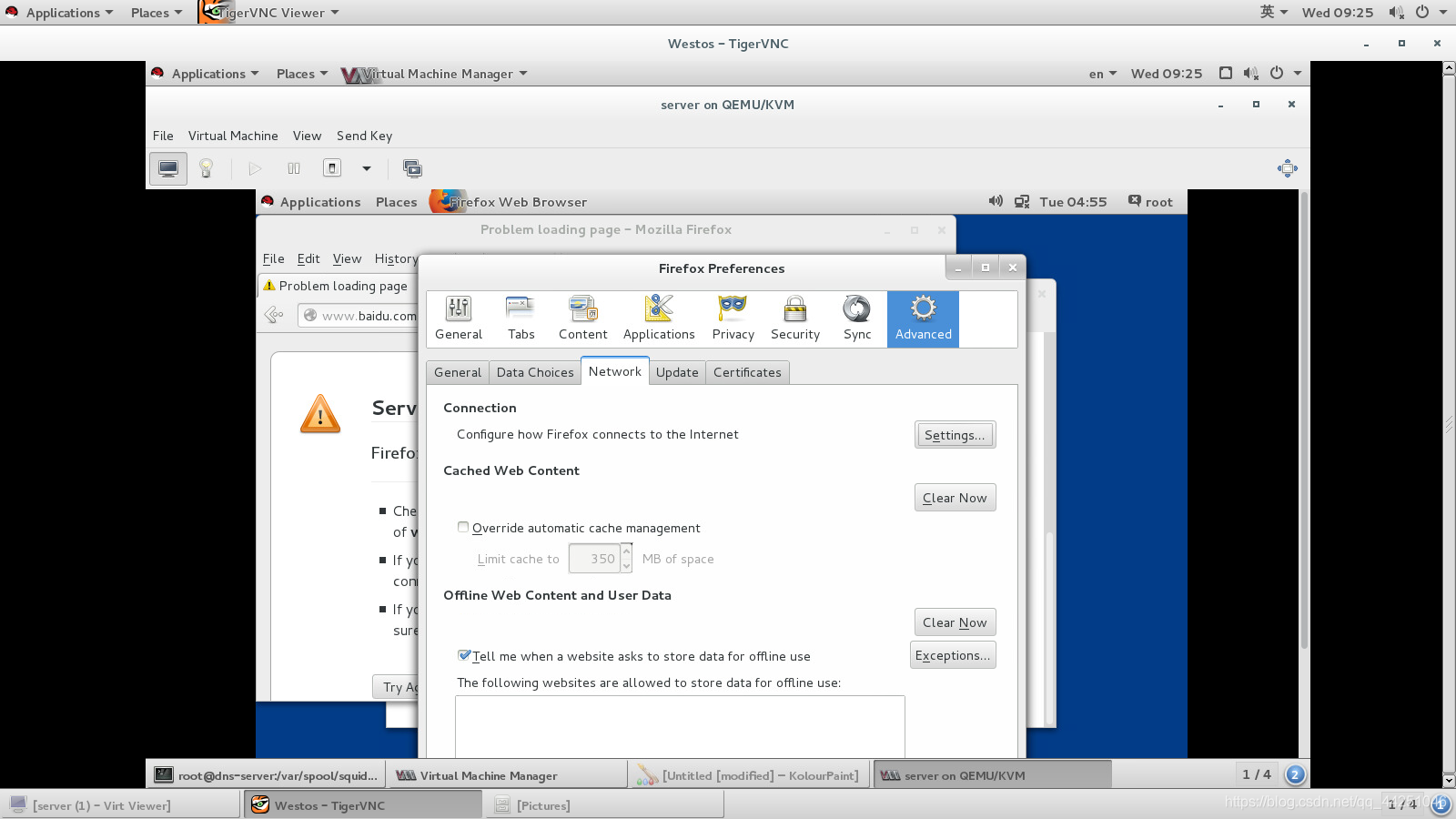Open Firefox History menu
Viewport: 1456px width, 819px height.
click(396, 258)
